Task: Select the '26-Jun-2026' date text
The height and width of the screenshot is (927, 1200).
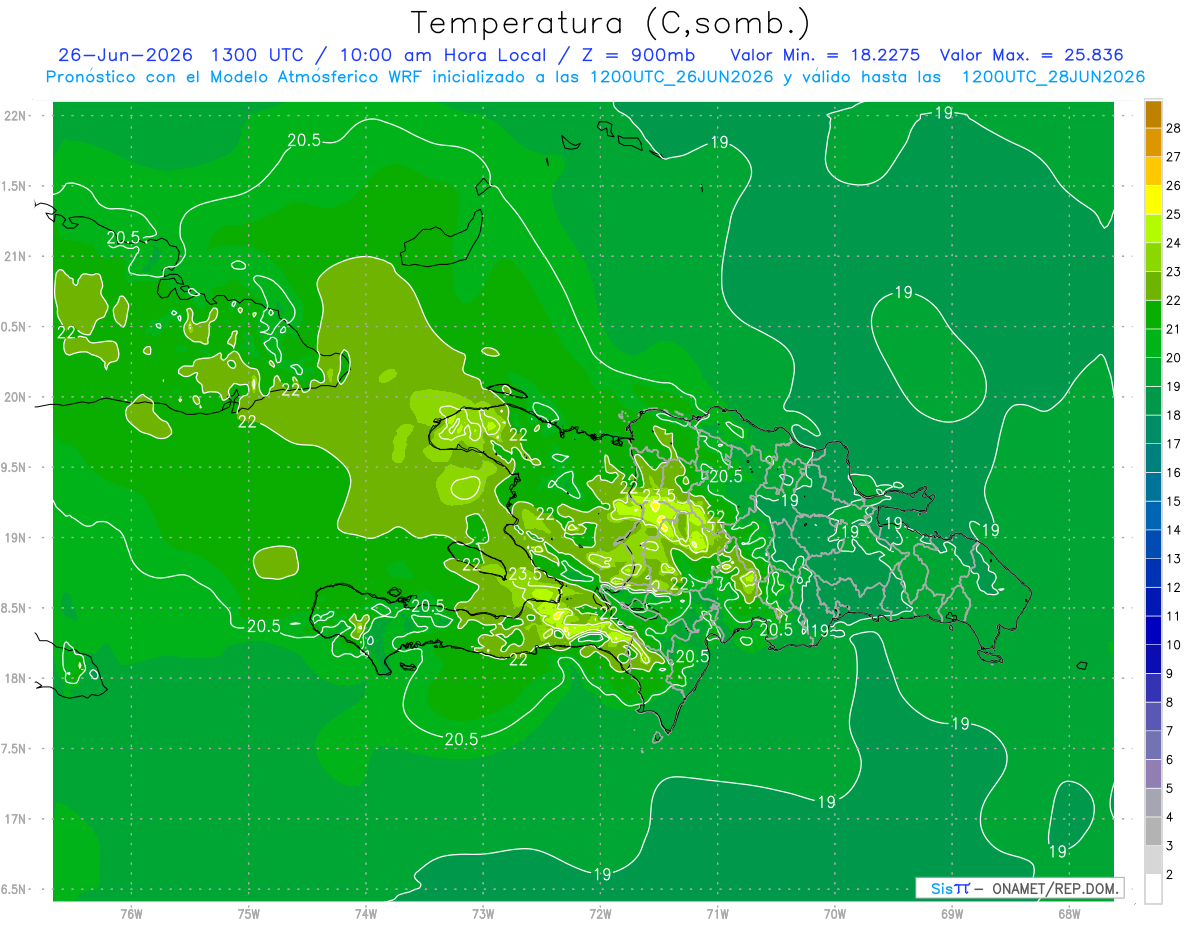Action: pos(126,55)
